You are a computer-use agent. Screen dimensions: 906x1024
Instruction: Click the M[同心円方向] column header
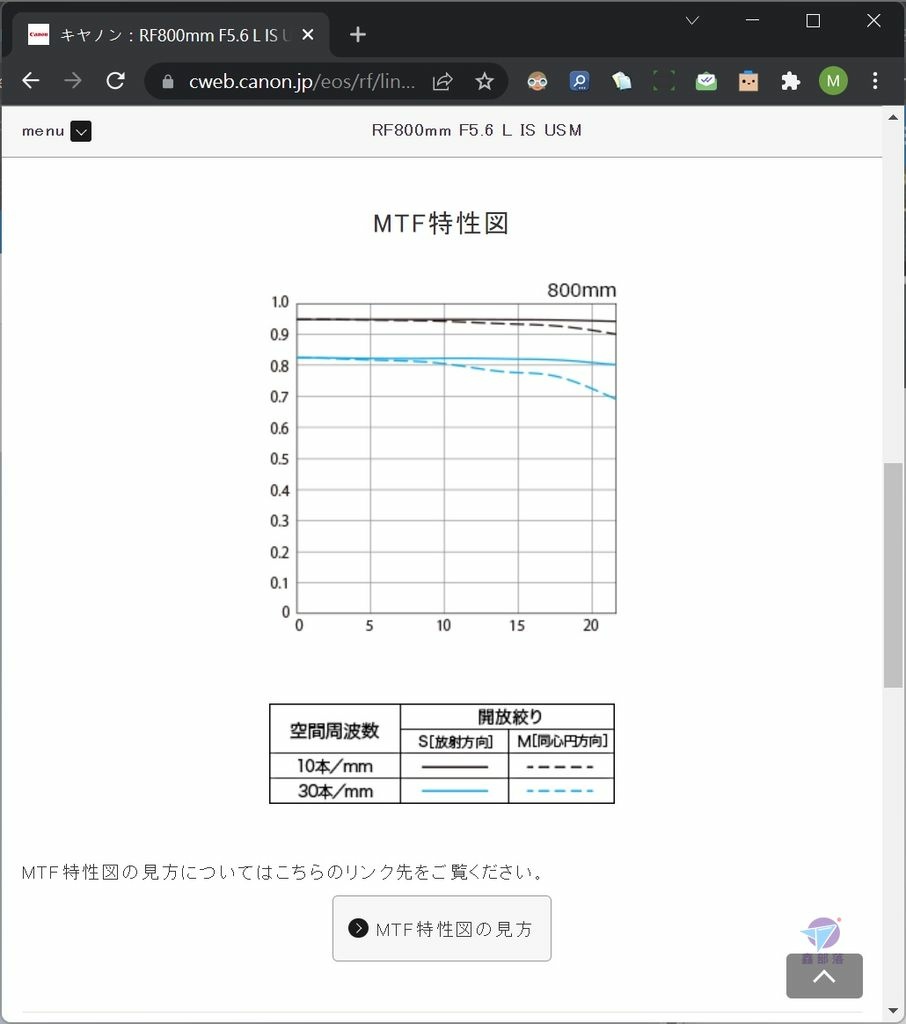(x=562, y=741)
